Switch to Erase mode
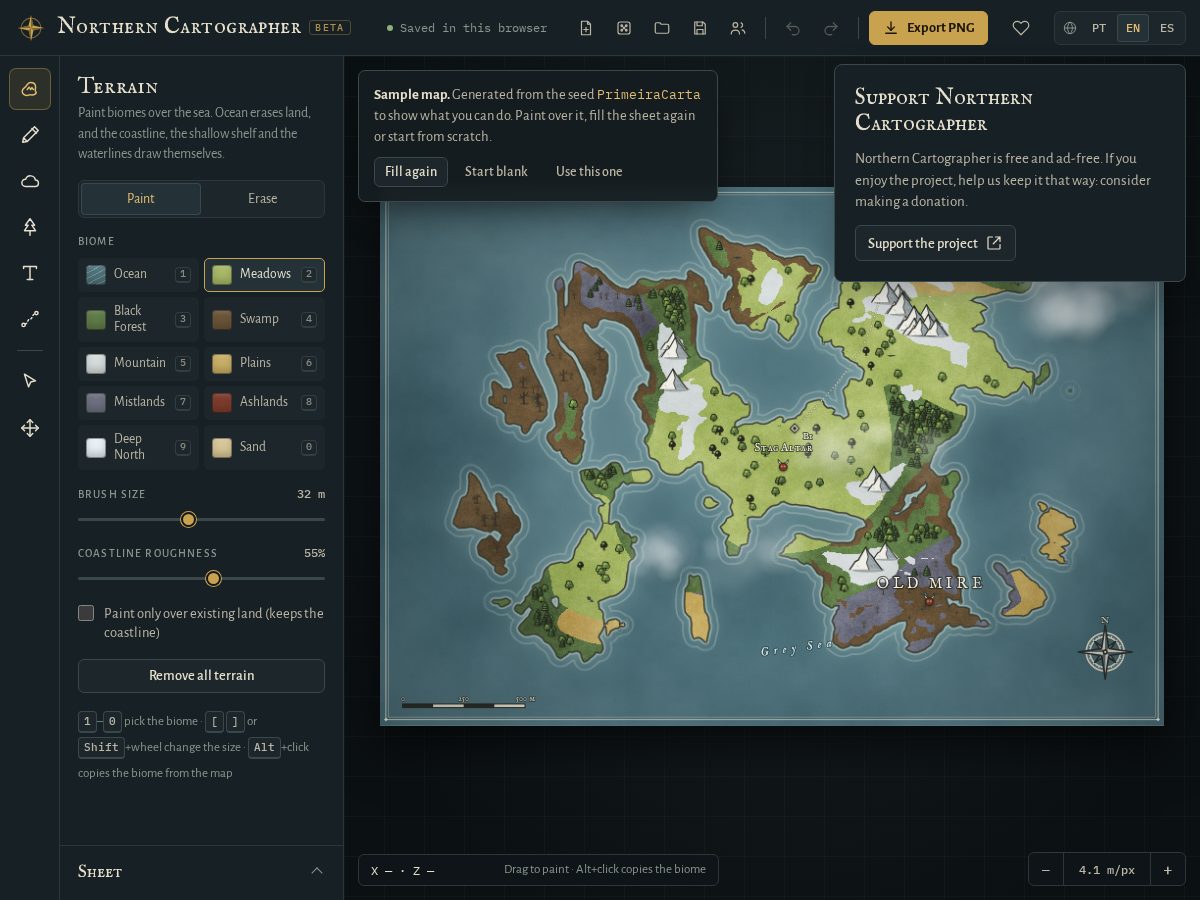The image size is (1200, 900). click(x=263, y=199)
